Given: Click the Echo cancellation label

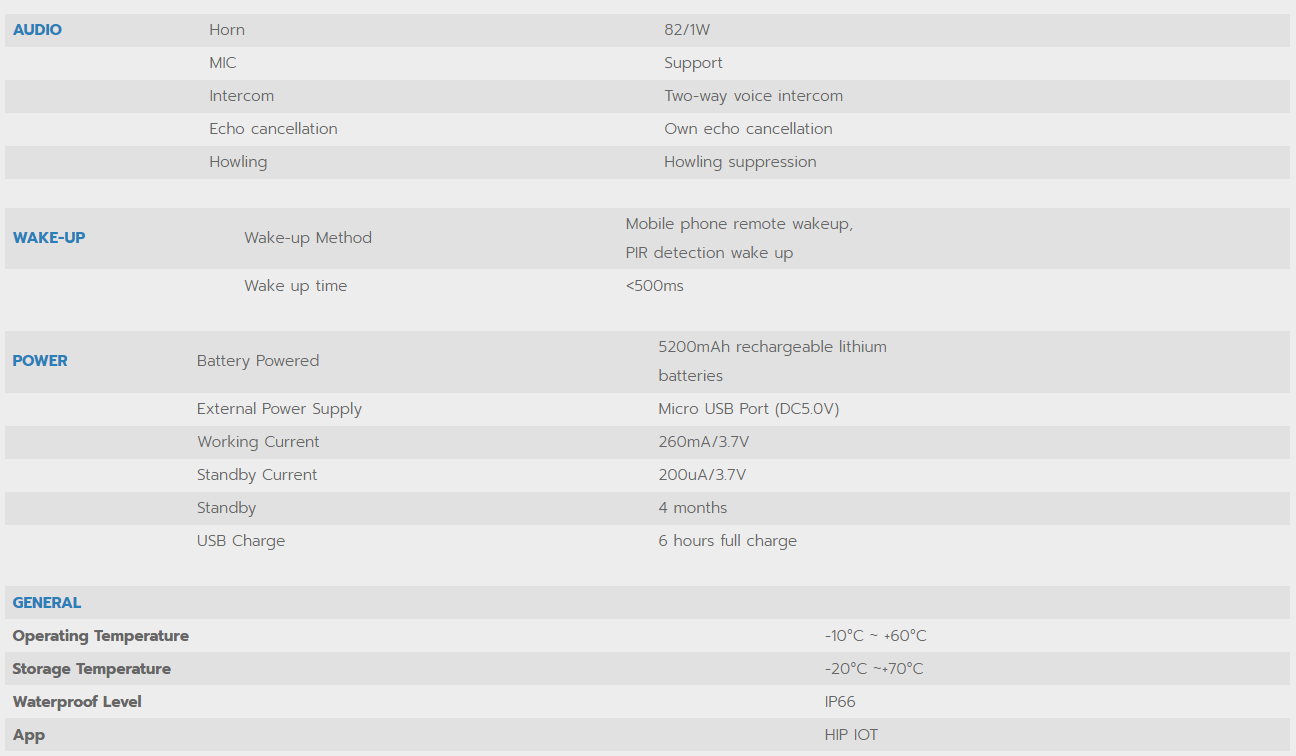Looking at the screenshot, I should (x=273, y=129).
